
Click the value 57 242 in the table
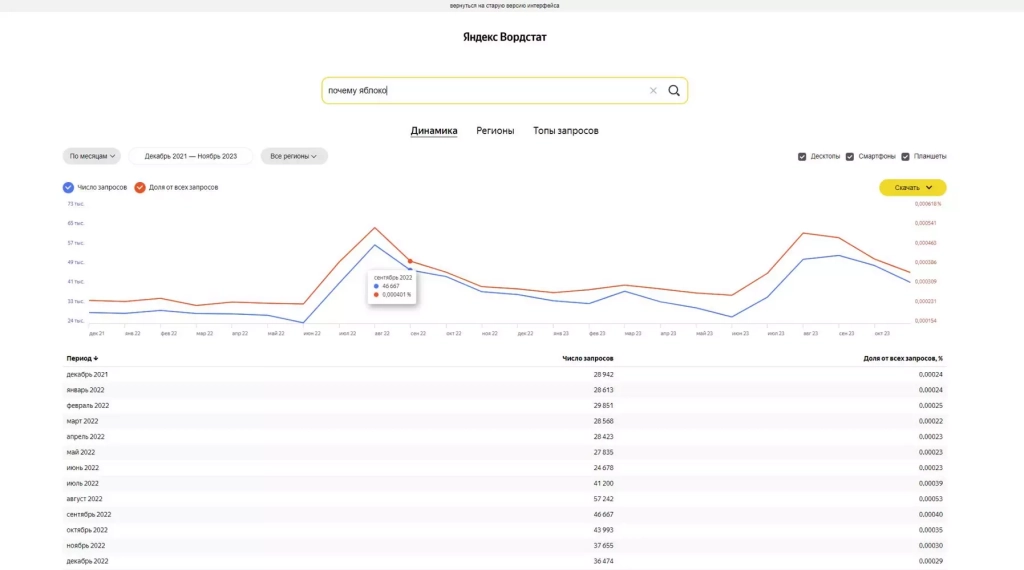click(x=603, y=499)
